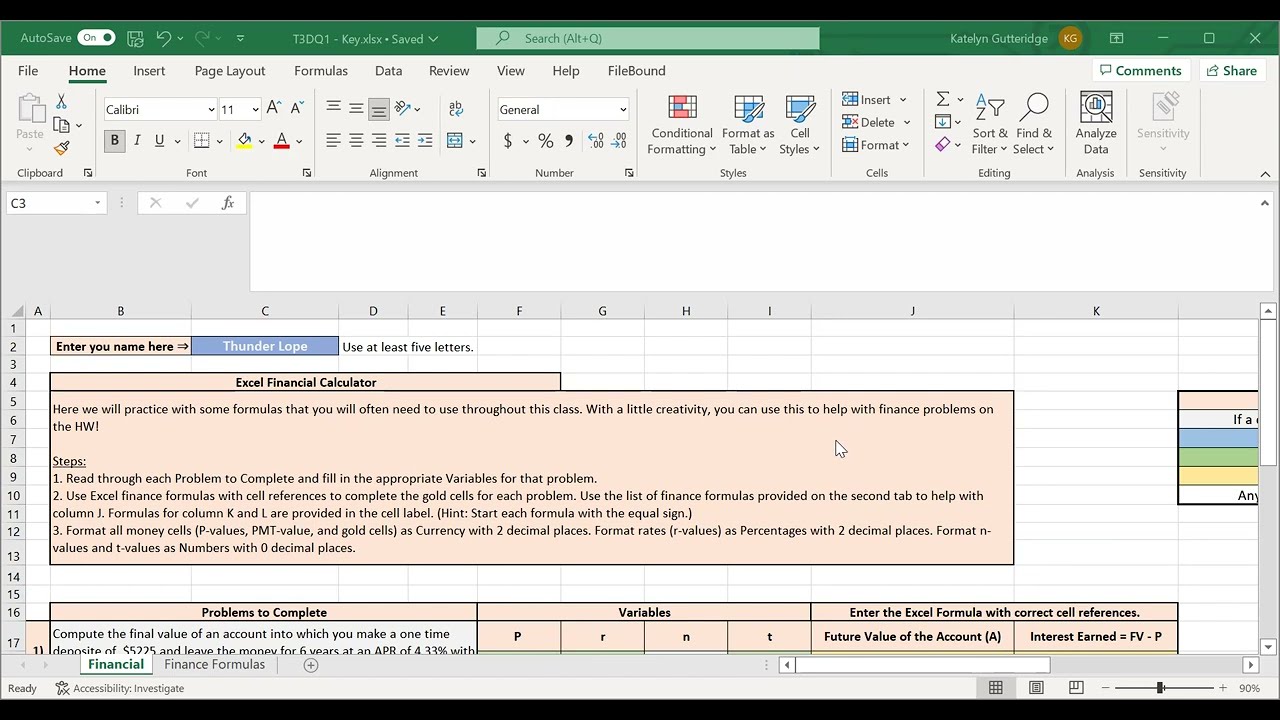Switch to the Formulas tab

click(321, 71)
